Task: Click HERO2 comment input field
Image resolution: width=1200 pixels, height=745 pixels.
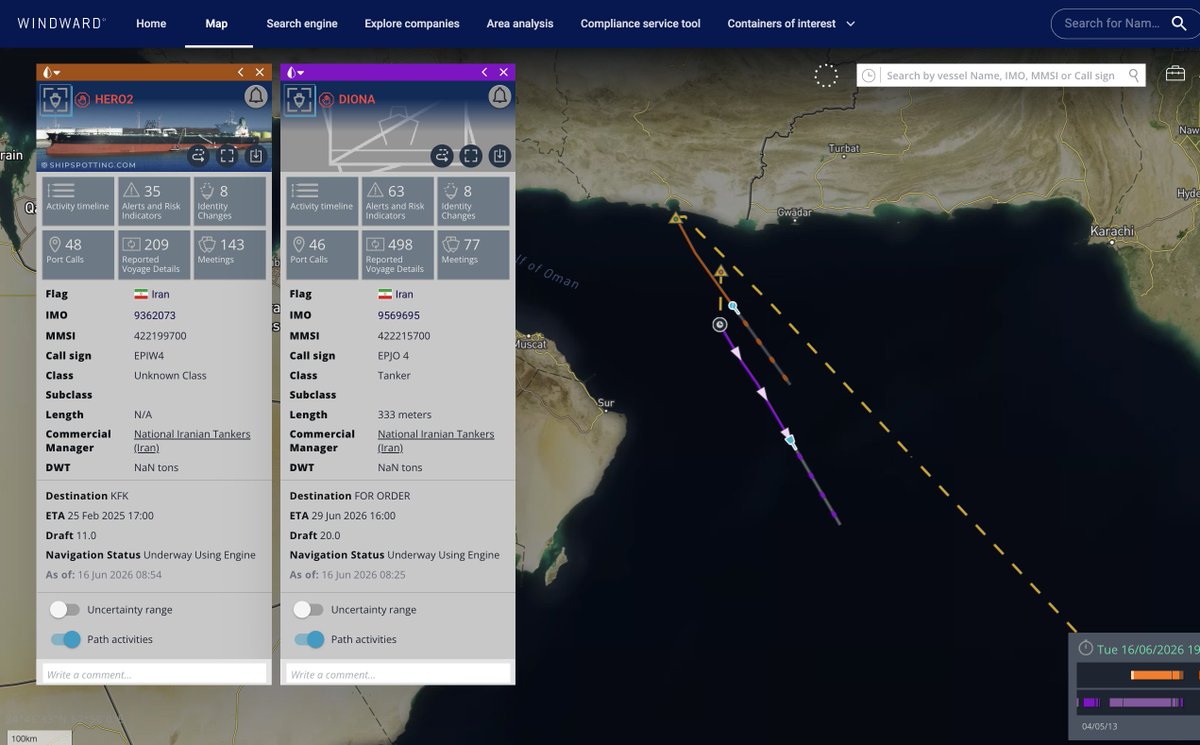Action: 154,674
